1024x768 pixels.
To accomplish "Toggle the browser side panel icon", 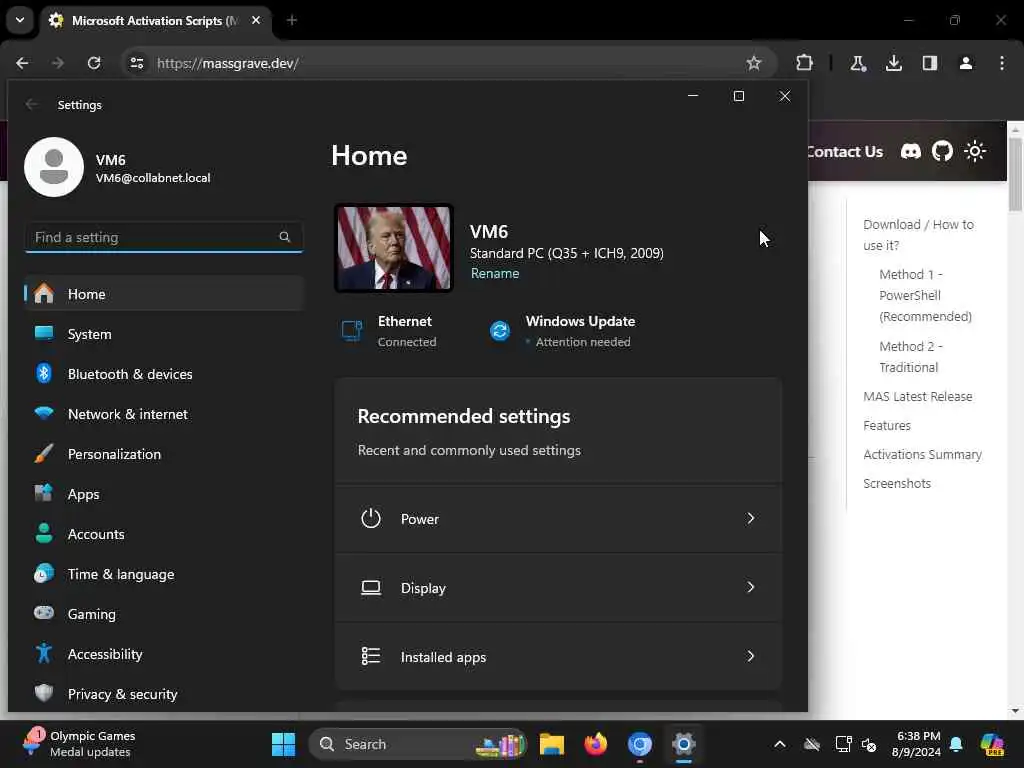I will point(930,63).
